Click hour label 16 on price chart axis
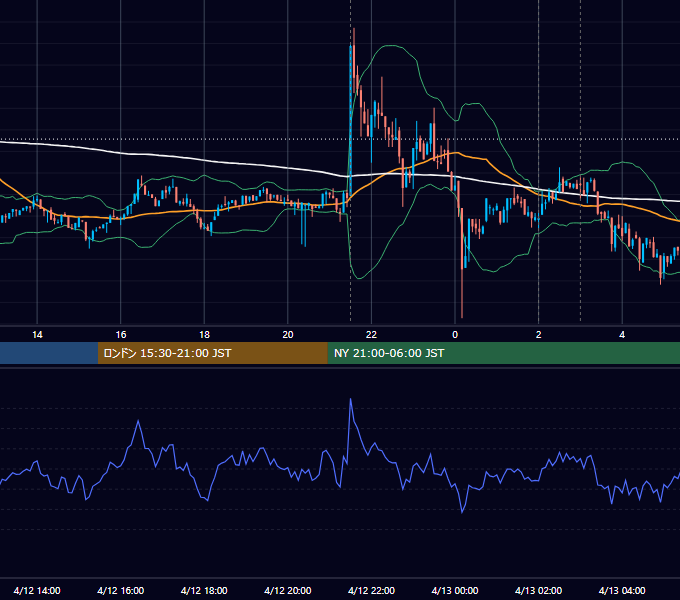680x600 pixels. (121, 335)
